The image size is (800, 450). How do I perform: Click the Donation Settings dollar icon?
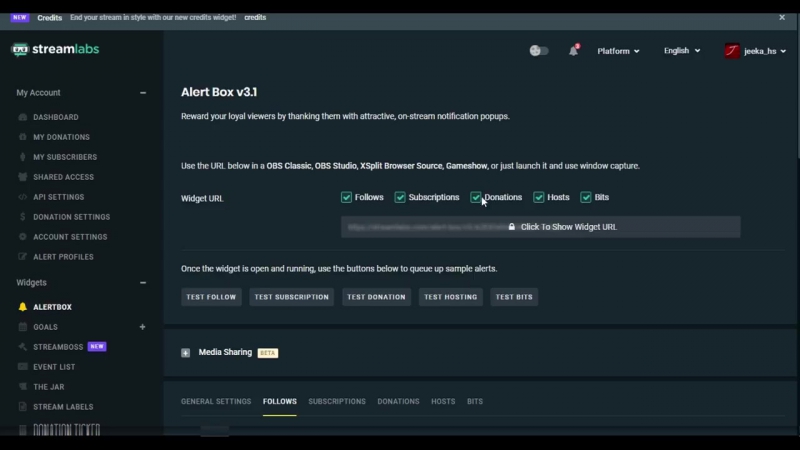point(22,216)
